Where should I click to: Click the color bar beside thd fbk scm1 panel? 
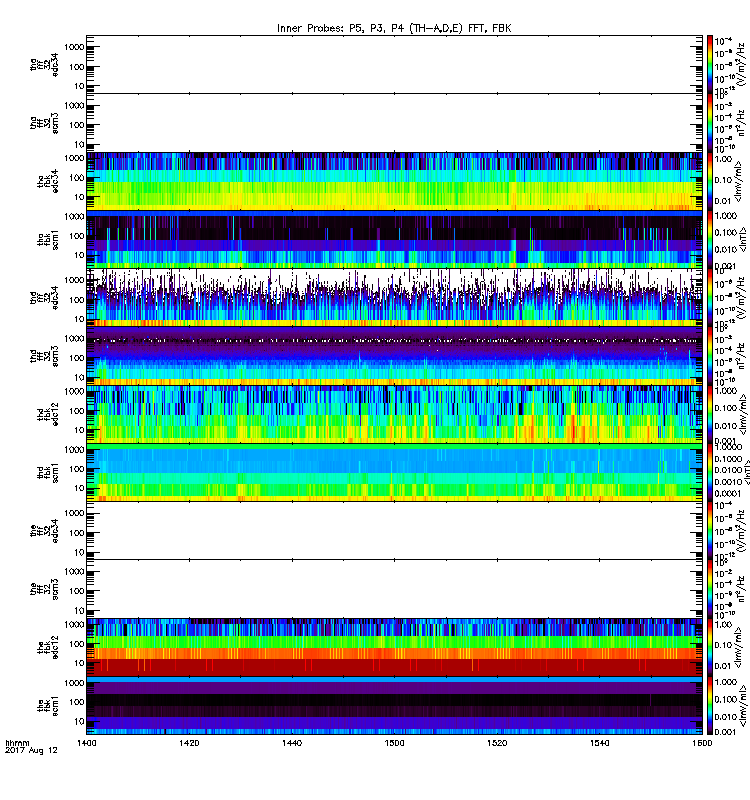[709, 473]
